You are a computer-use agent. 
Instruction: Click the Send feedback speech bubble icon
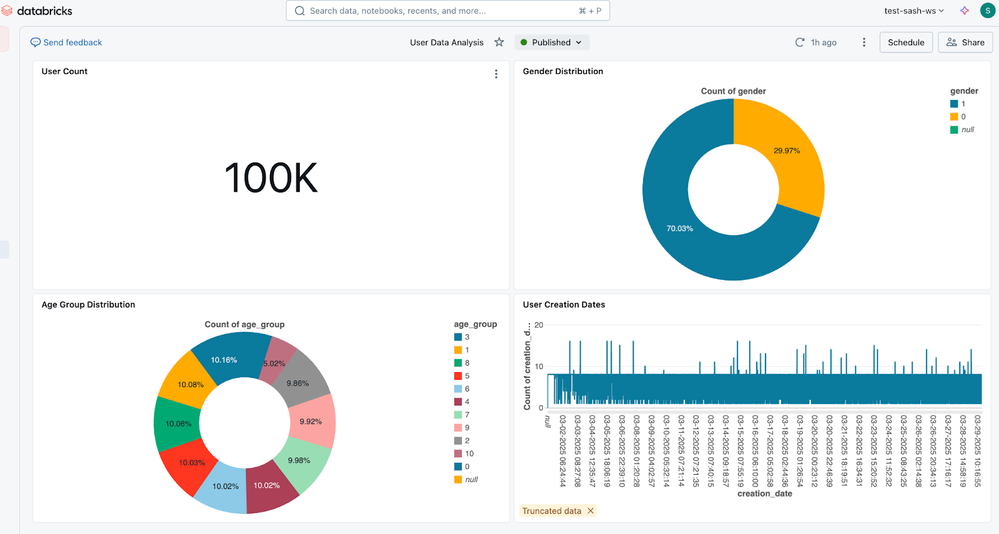(x=36, y=43)
